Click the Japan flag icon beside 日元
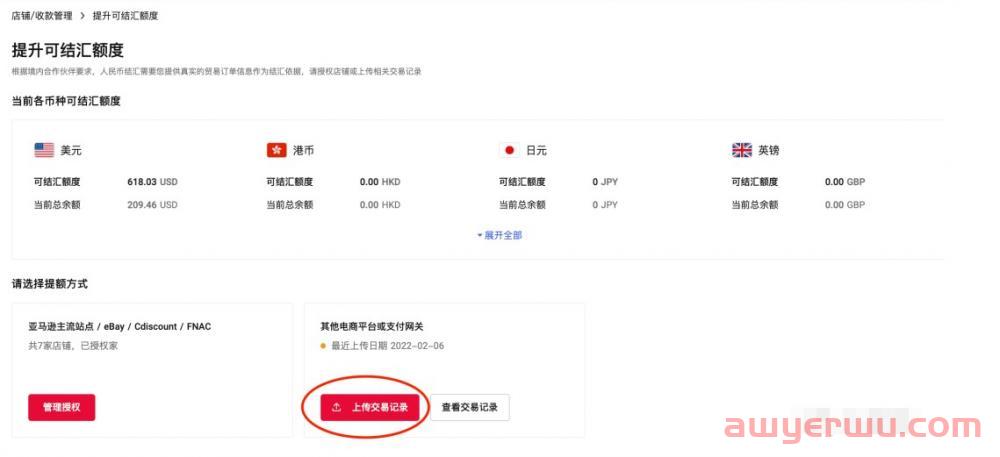Screen dimensions: 1000x457 tap(509, 150)
